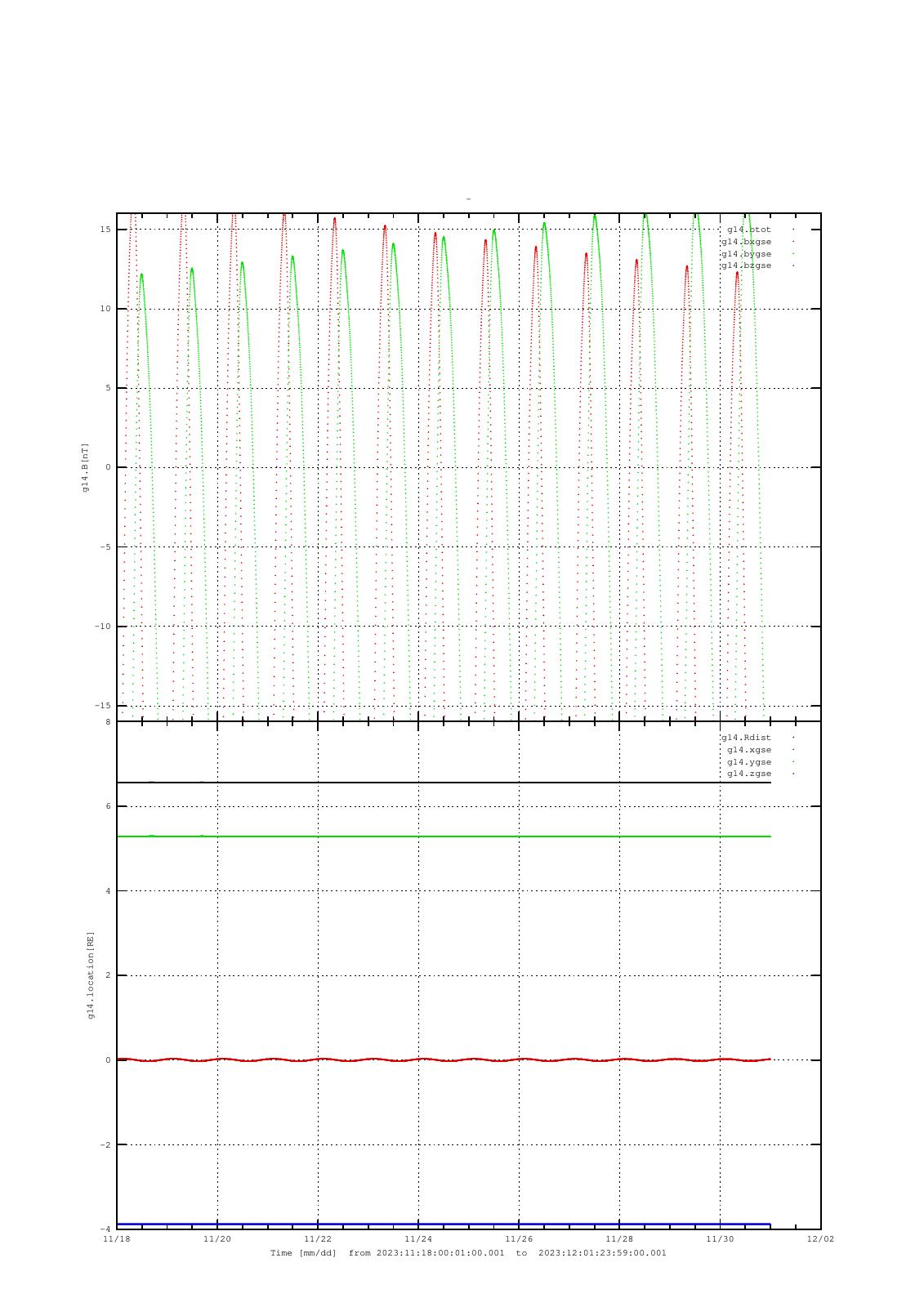Click the -15 tick on the B[nT] axis
Image resolution: width=924 pixels, height=1307 pixels.
click(102, 706)
